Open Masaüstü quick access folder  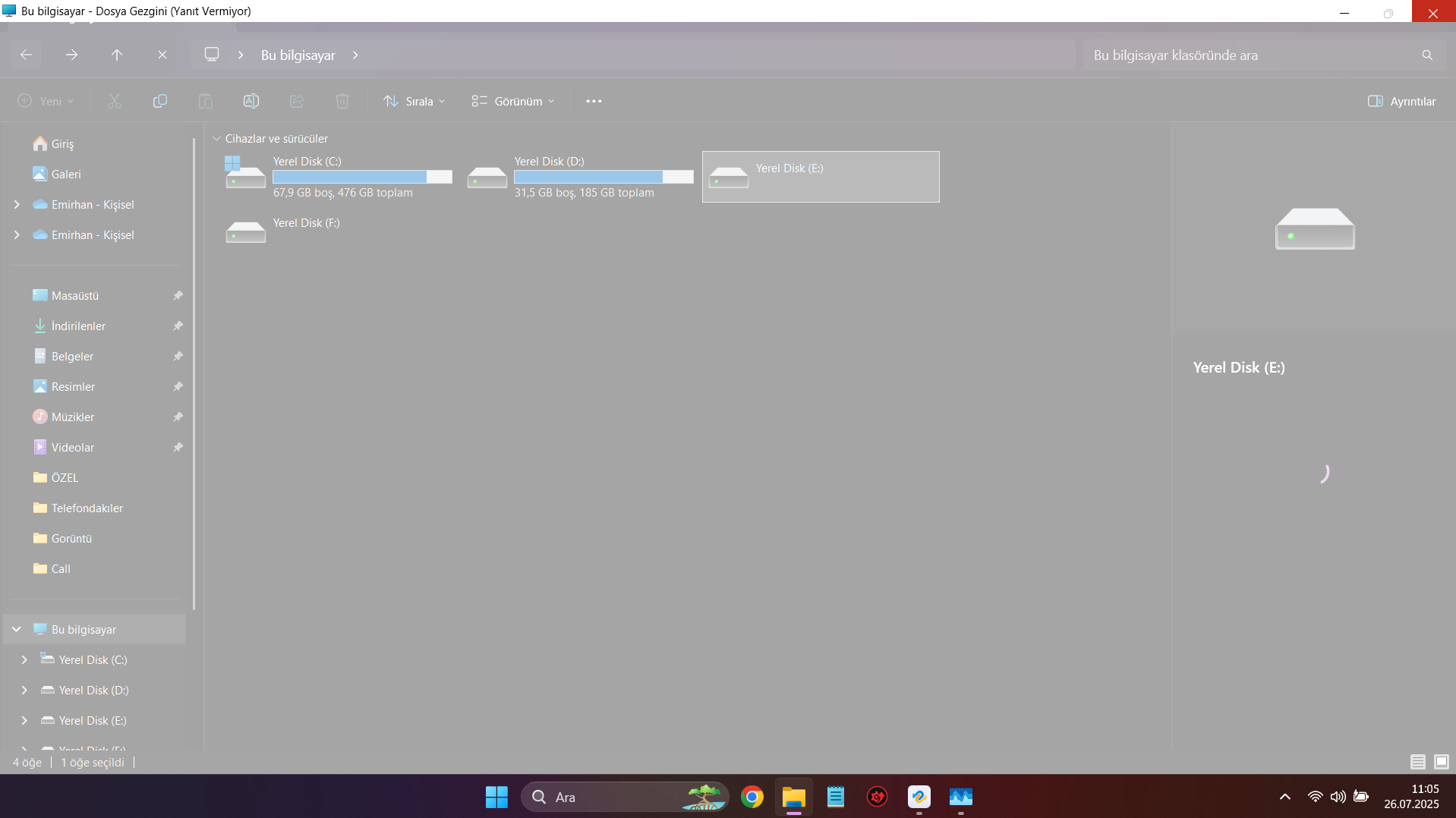click(x=94, y=296)
